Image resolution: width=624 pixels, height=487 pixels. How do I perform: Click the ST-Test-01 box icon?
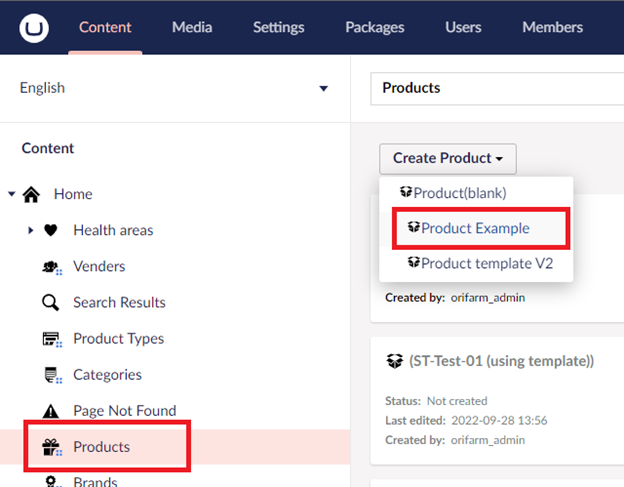395,361
